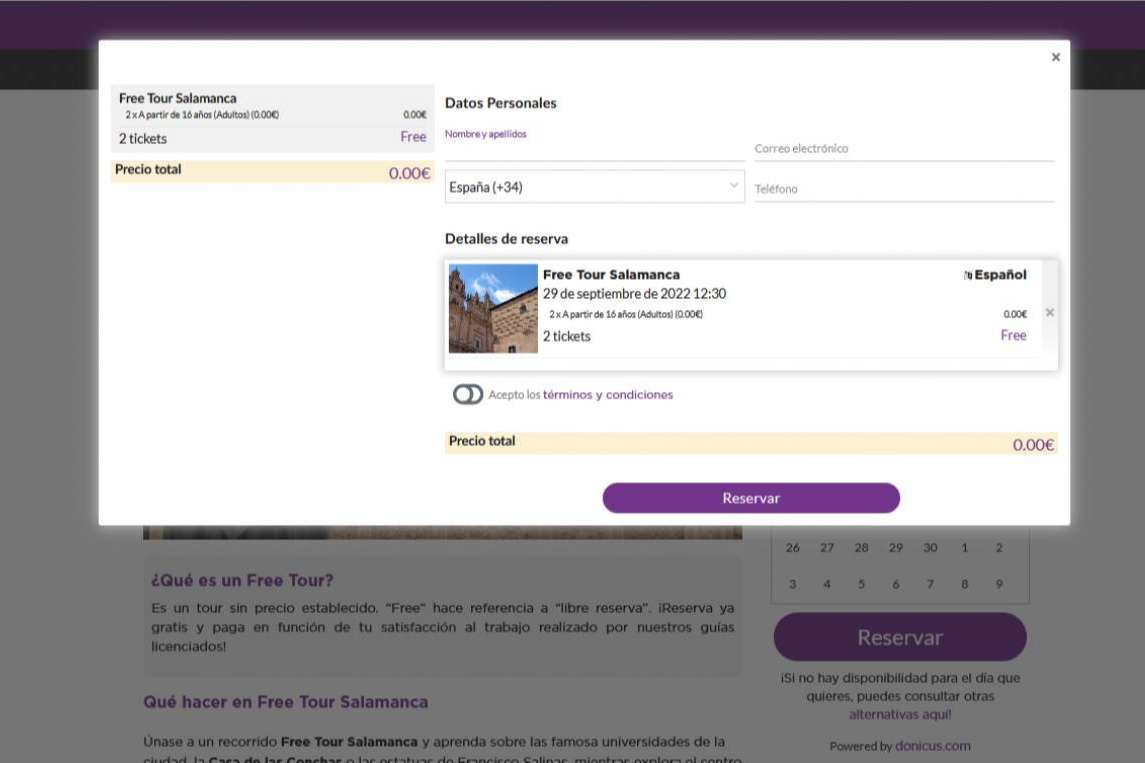Pick day 30 on the calendar
Viewport: 1145px width, 763px height.
click(930, 548)
